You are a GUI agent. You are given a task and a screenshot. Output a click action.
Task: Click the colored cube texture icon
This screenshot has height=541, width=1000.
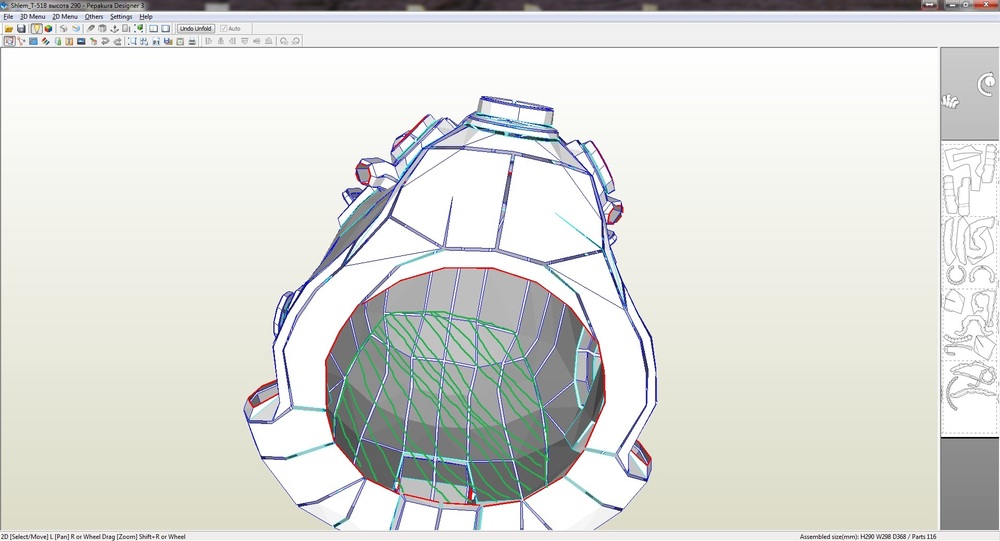(x=48, y=29)
